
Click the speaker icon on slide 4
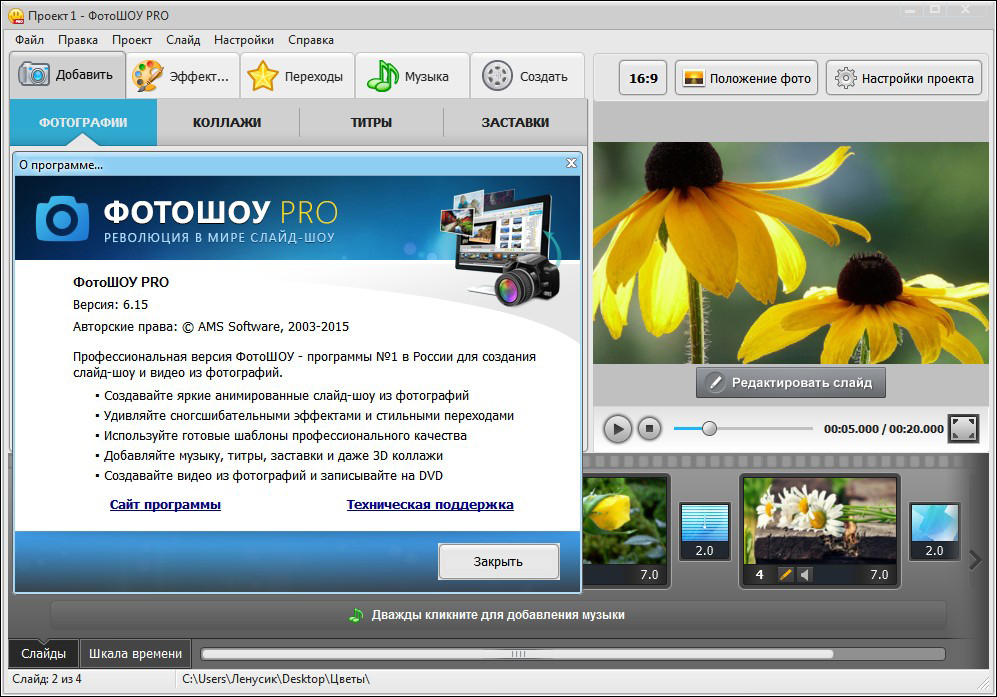tap(805, 574)
